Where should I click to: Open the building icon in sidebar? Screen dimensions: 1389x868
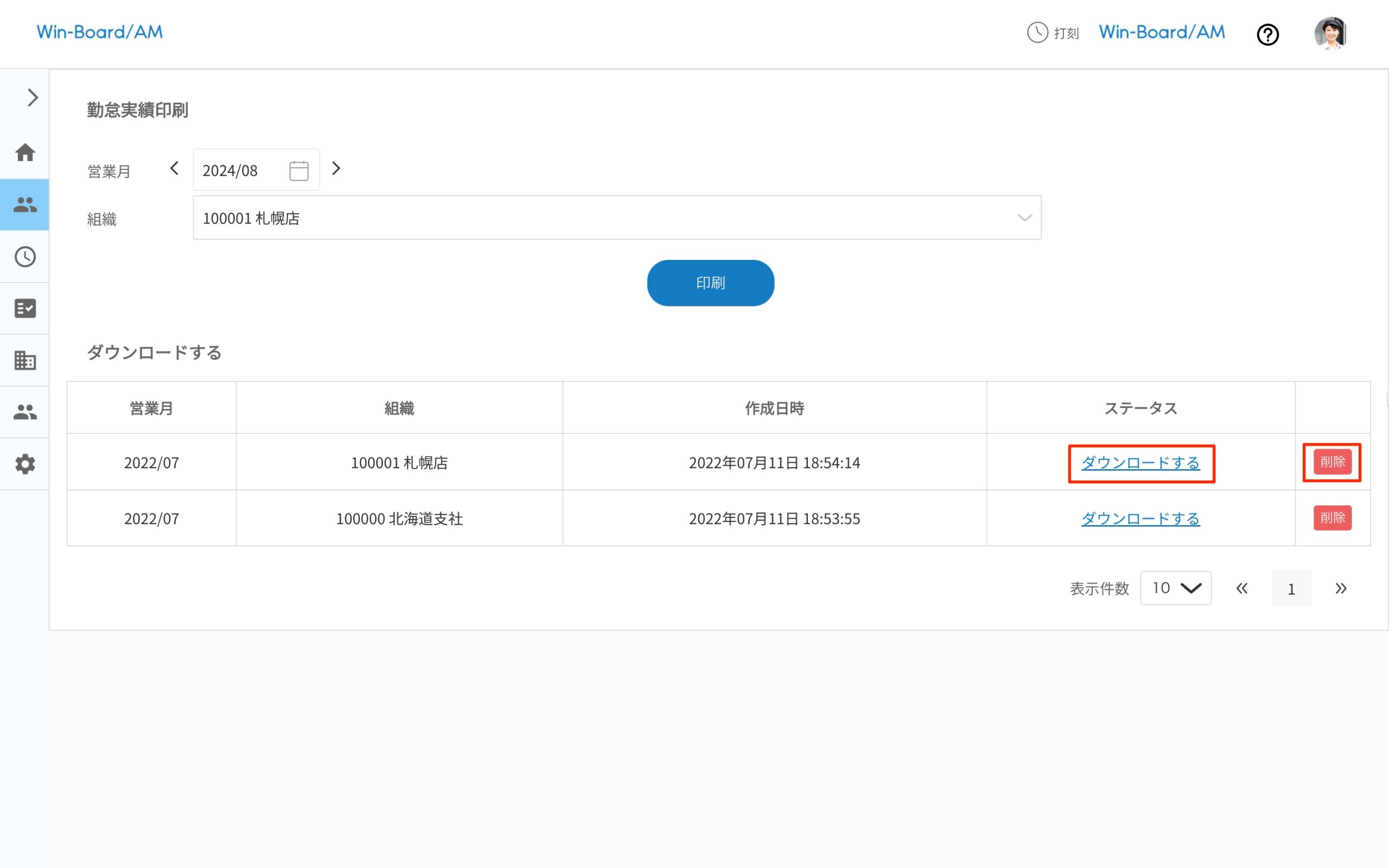(x=24, y=361)
